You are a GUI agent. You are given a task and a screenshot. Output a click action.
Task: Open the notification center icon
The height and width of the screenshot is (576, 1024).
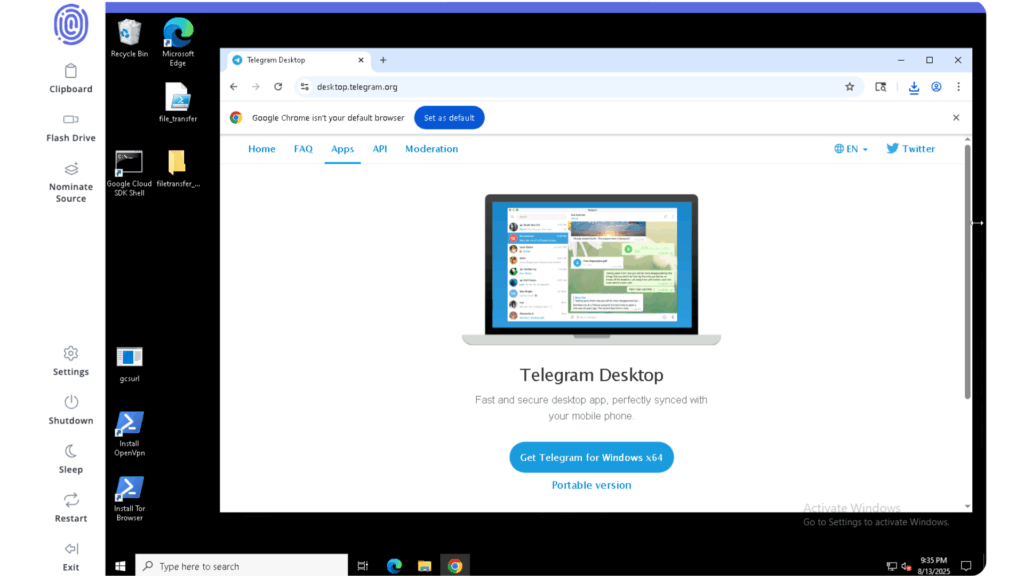[966, 566]
